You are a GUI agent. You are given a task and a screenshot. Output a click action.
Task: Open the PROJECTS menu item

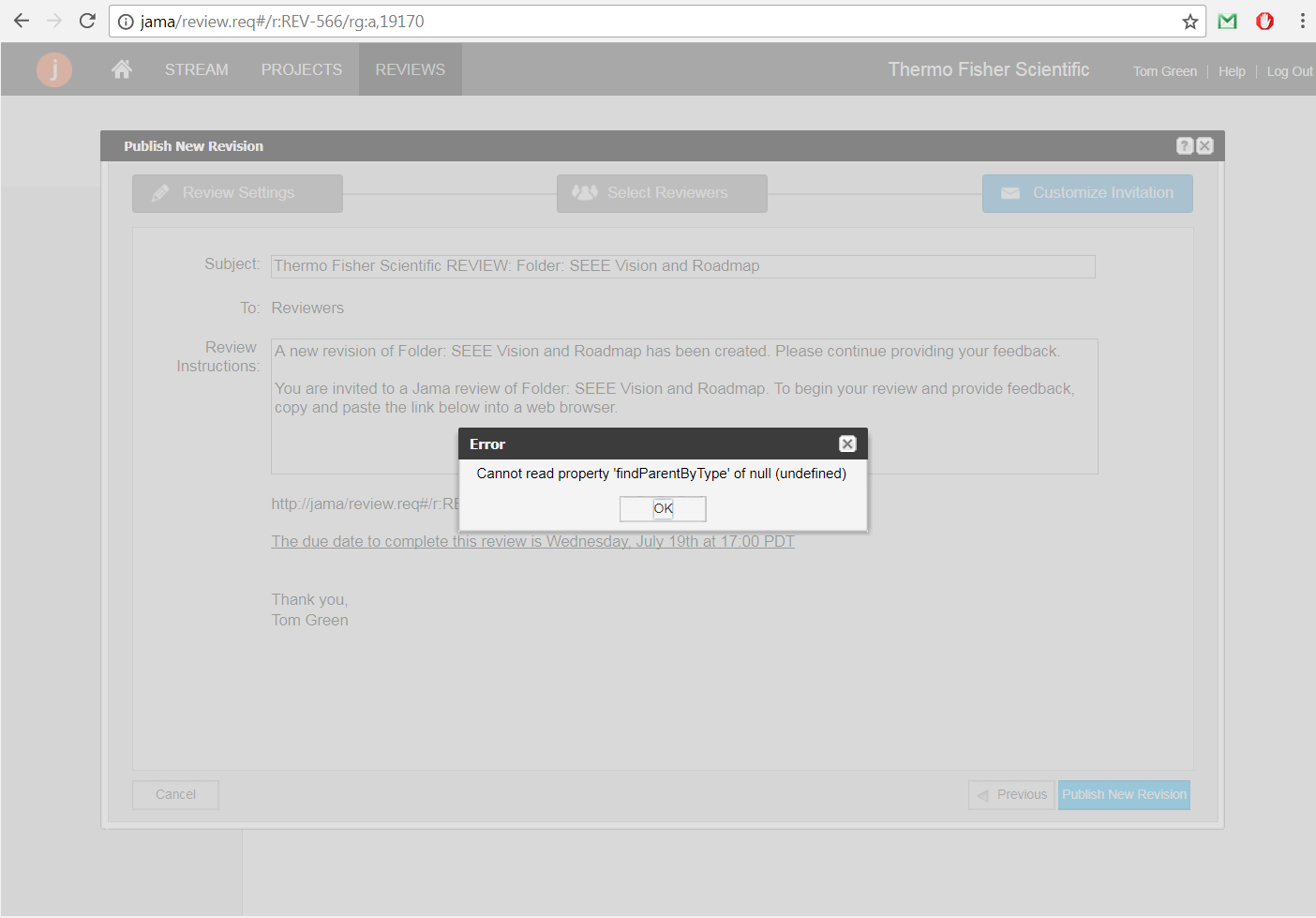coord(302,69)
